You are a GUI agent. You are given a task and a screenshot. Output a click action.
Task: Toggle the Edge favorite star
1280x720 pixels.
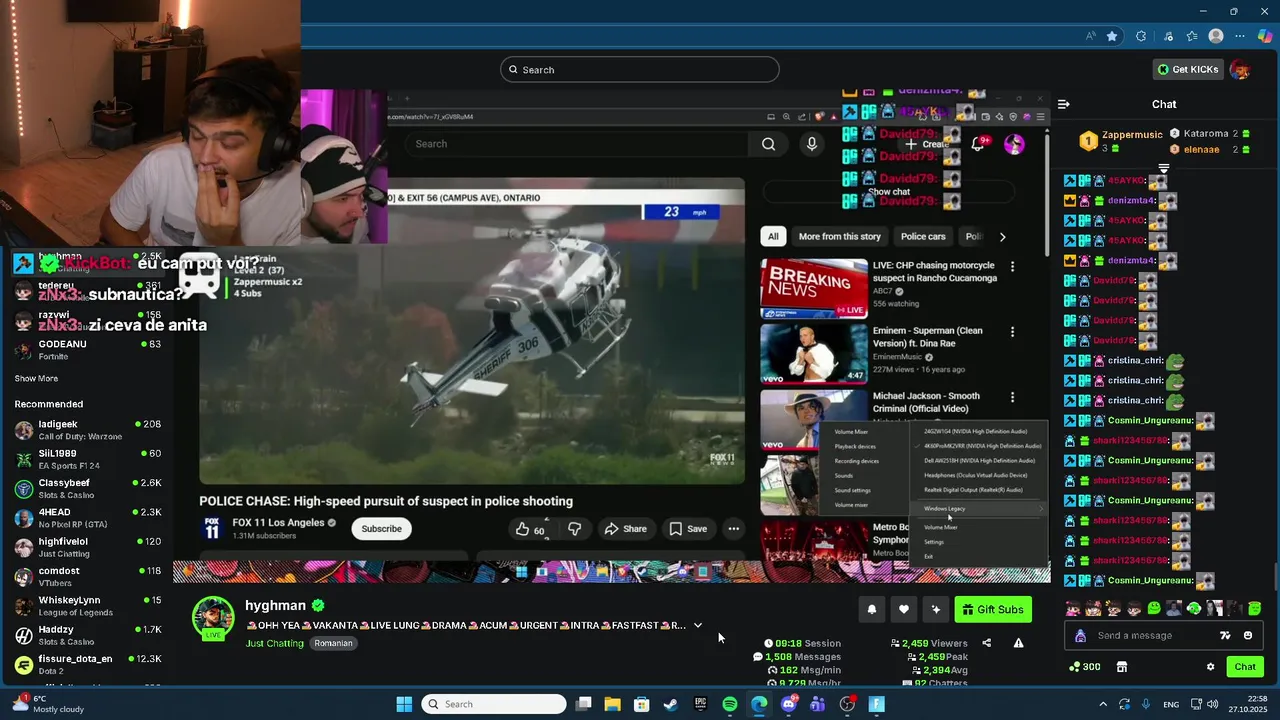point(1112,36)
